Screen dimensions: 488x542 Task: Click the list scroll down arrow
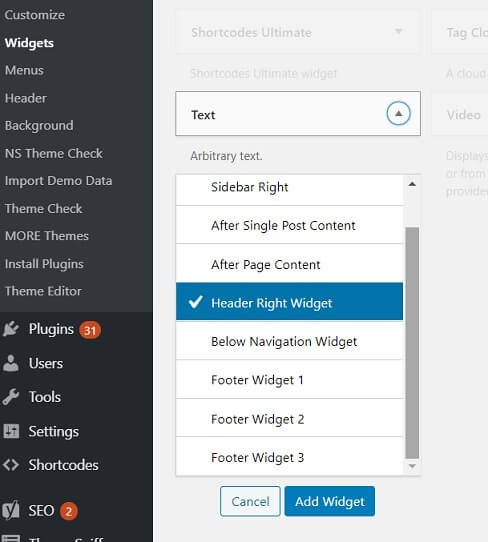[412, 466]
